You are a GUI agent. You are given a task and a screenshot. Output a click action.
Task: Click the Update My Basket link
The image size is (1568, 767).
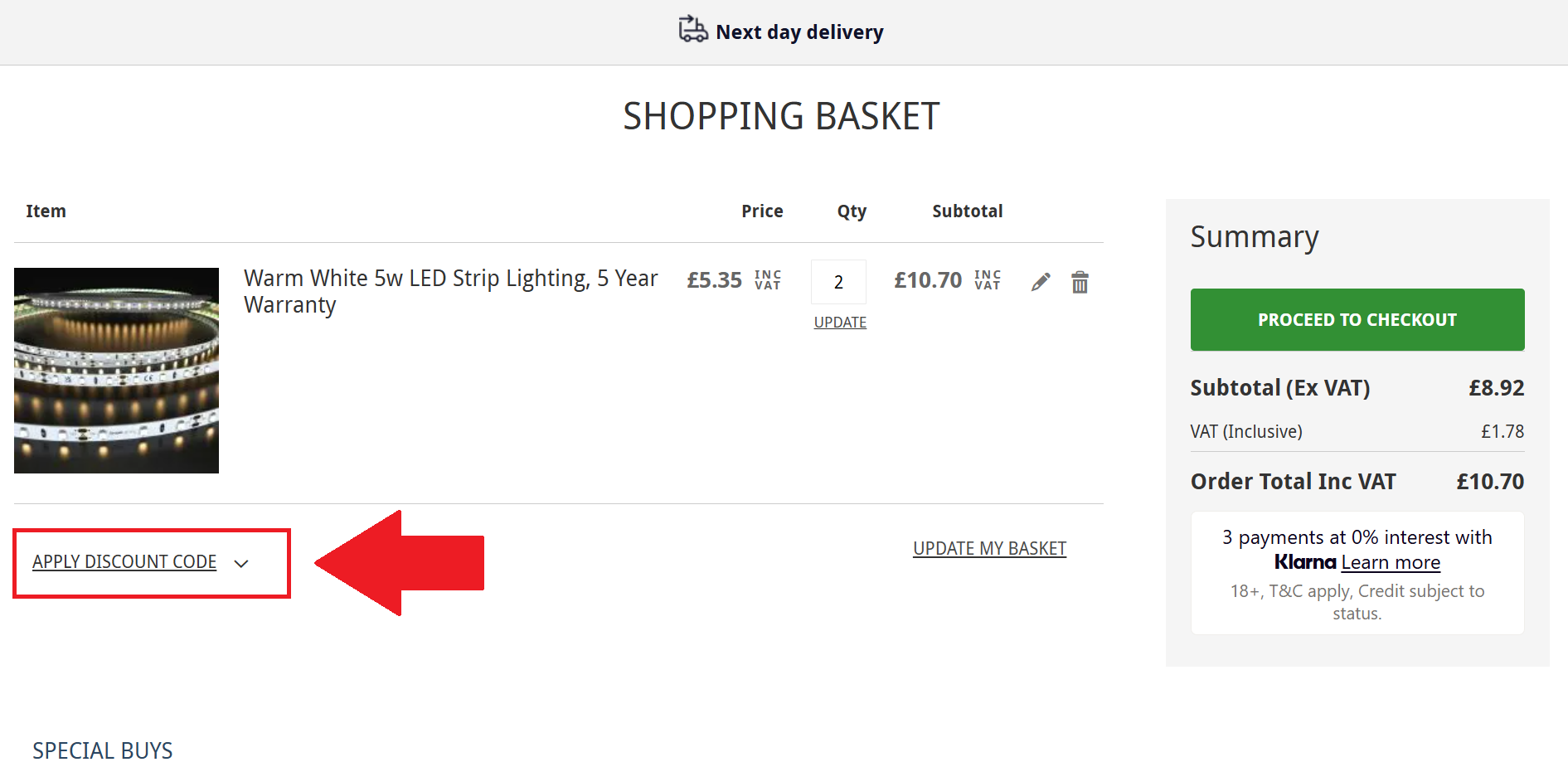click(x=989, y=548)
